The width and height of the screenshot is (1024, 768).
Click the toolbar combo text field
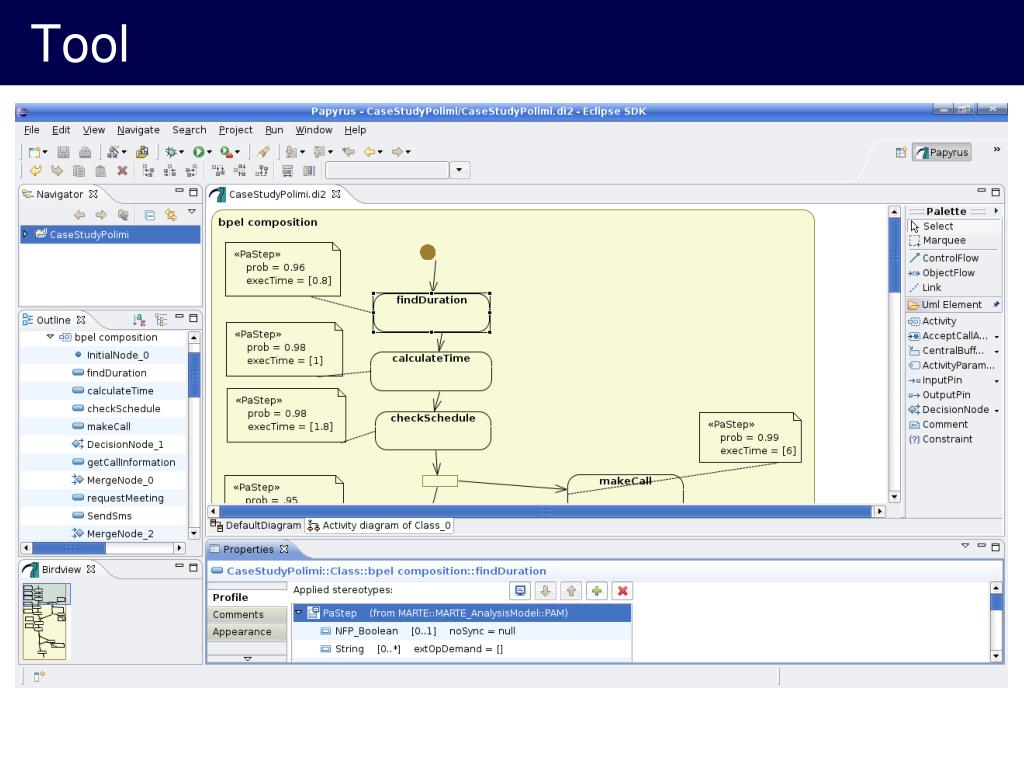coord(387,170)
